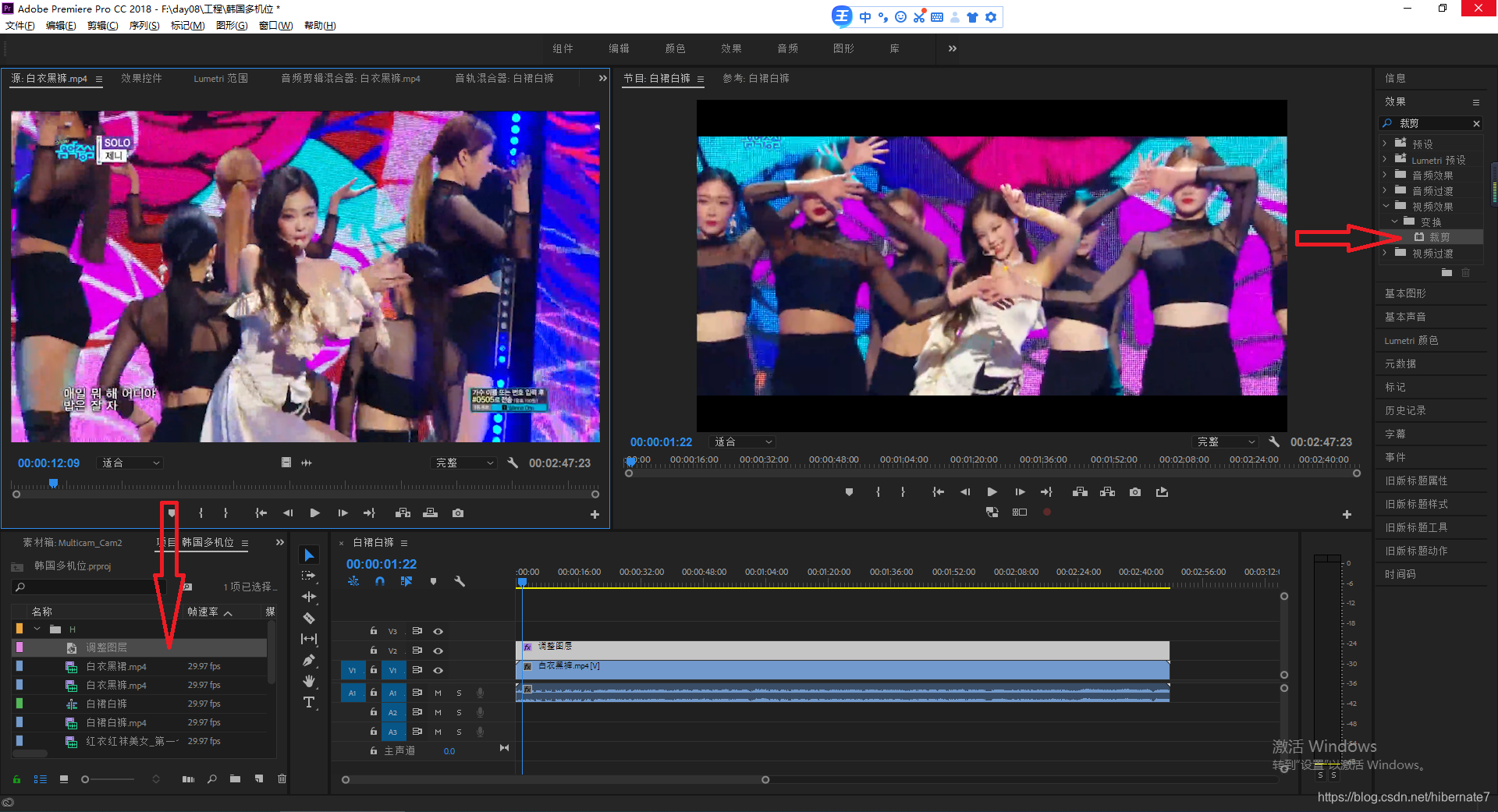The width and height of the screenshot is (1498, 812).
Task: Open 历史记录 panel
Action: (1405, 410)
